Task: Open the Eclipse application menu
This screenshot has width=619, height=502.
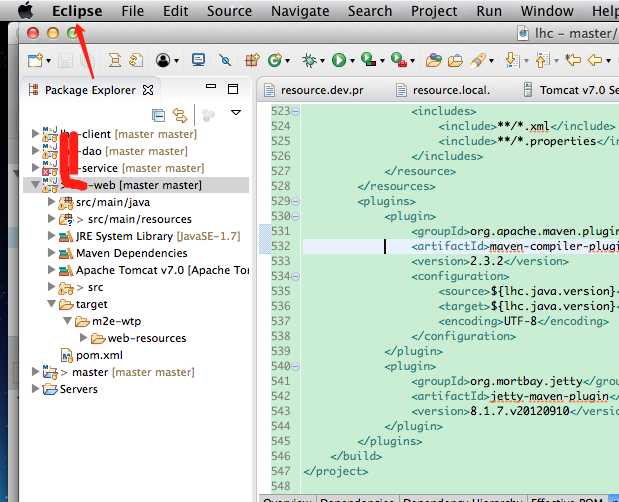Action: tap(77, 11)
